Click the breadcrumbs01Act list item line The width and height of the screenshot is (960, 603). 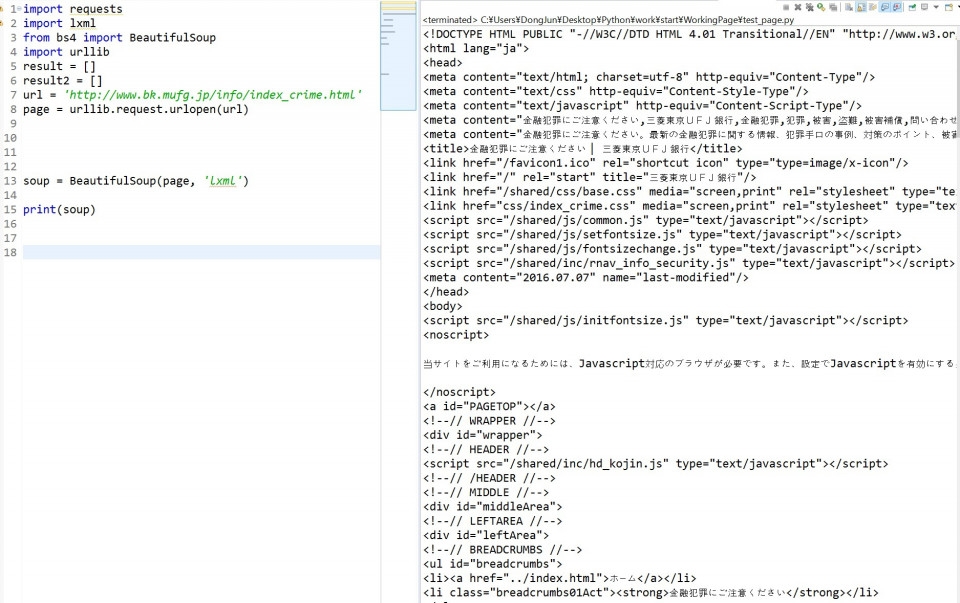651,593
